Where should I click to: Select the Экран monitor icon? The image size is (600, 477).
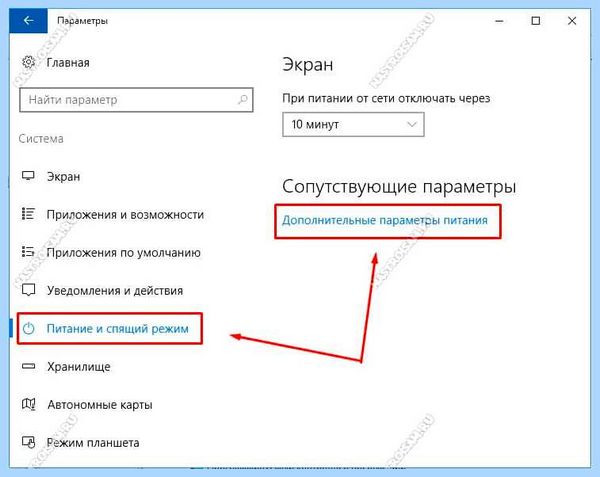coord(28,176)
